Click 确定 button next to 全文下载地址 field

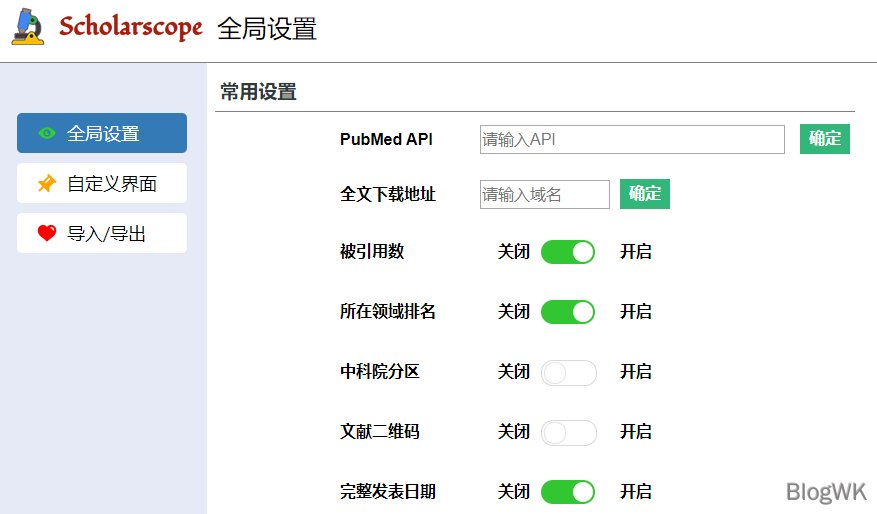click(x=644, y=194)
